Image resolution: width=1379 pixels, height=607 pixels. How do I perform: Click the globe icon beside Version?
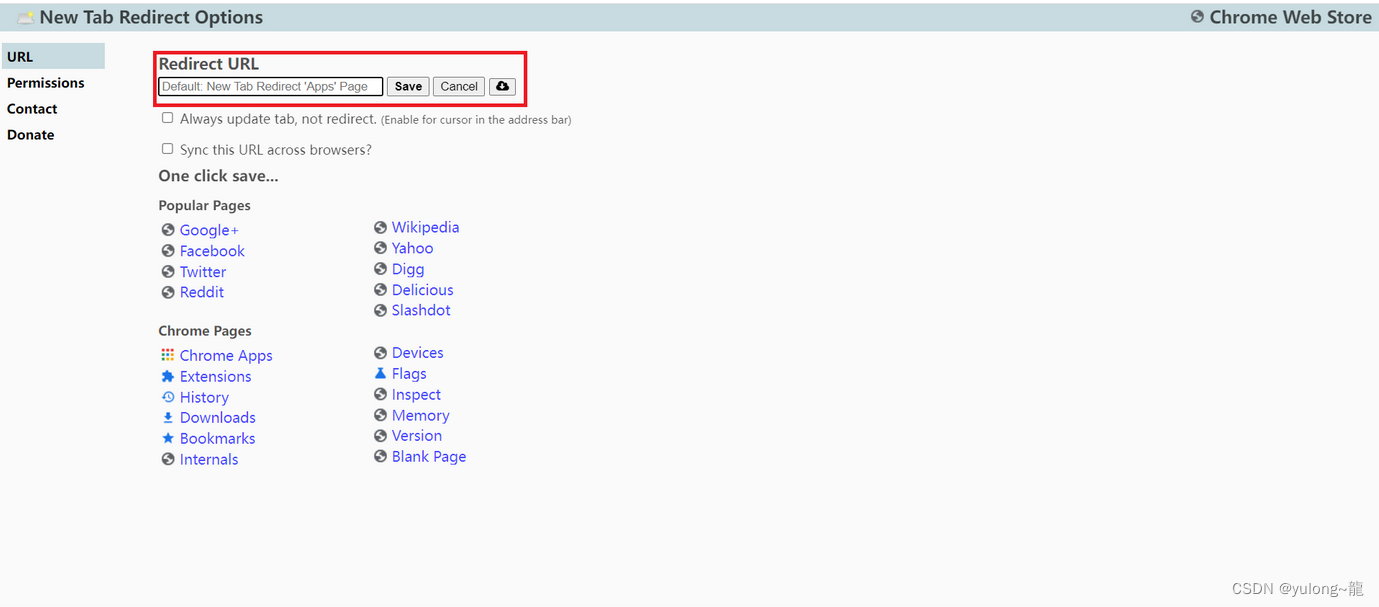(x=380, y=435)
